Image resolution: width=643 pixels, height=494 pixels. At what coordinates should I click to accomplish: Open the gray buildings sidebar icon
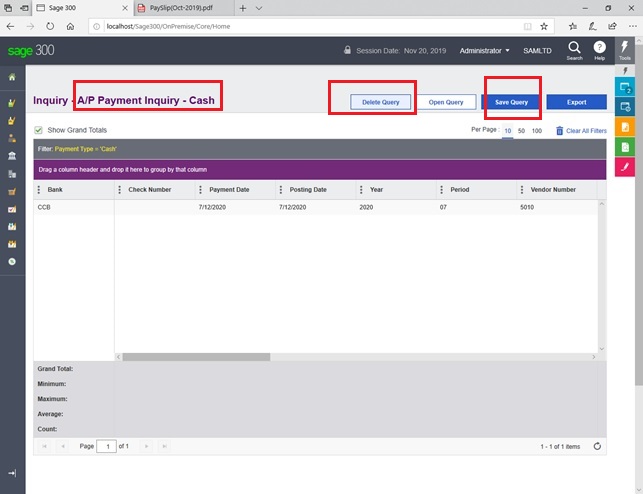tap(12, 174)
